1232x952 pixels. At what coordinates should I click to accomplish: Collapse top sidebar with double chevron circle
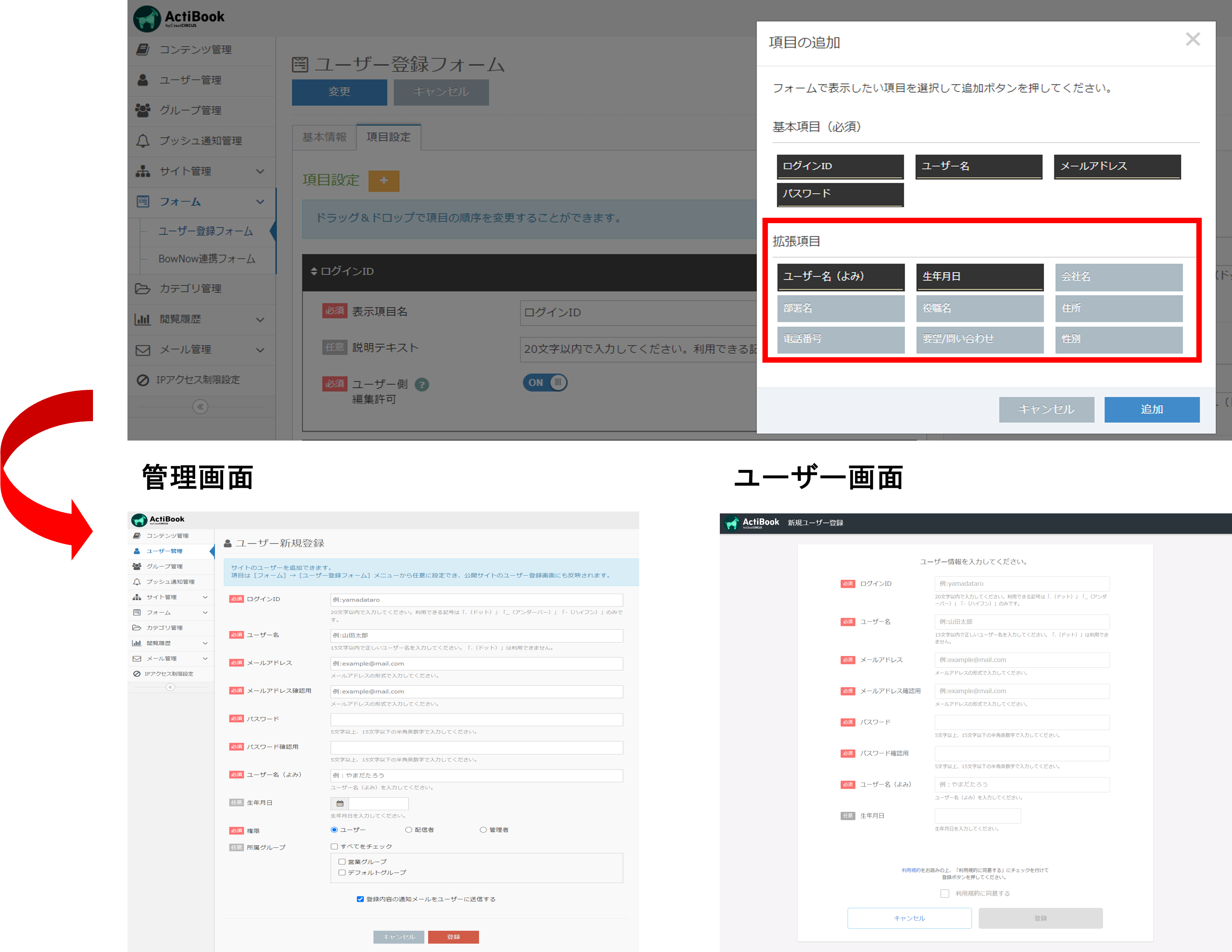click(x=200, y=406)
